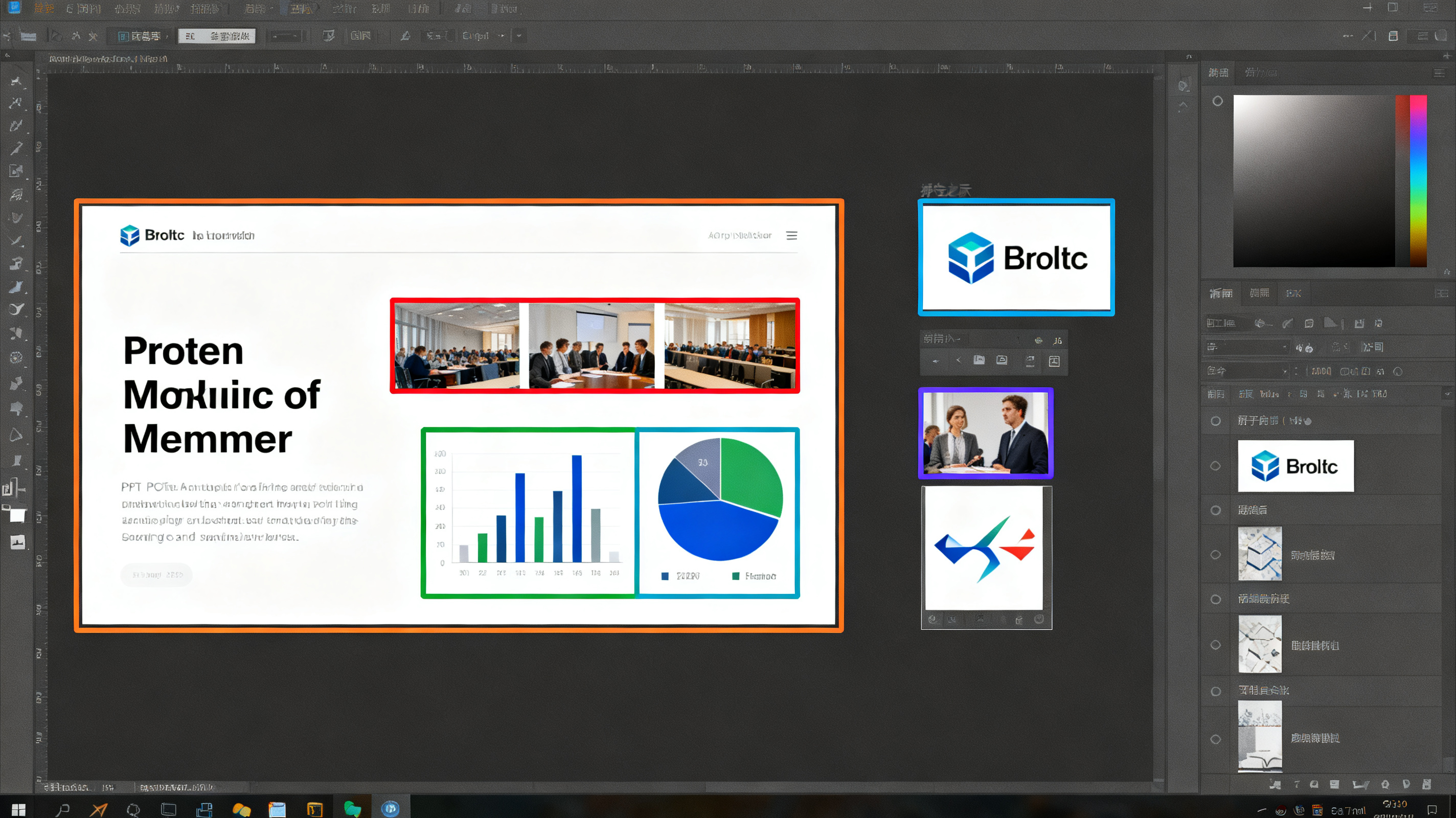Click the faint pill button below the mockup paragraph
Viewport: 1456px width, 818px height.
pyautogui.click(x=156, y=574)
